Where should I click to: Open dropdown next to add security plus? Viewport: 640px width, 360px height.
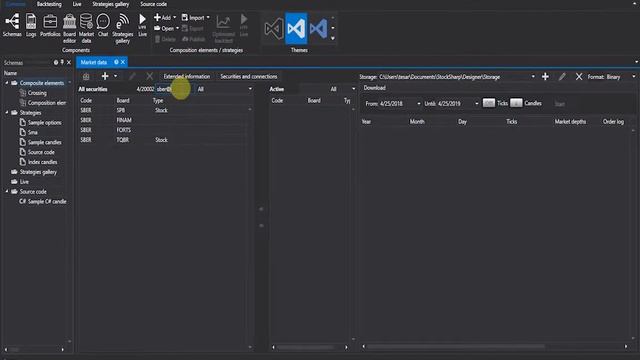point(116,76)
